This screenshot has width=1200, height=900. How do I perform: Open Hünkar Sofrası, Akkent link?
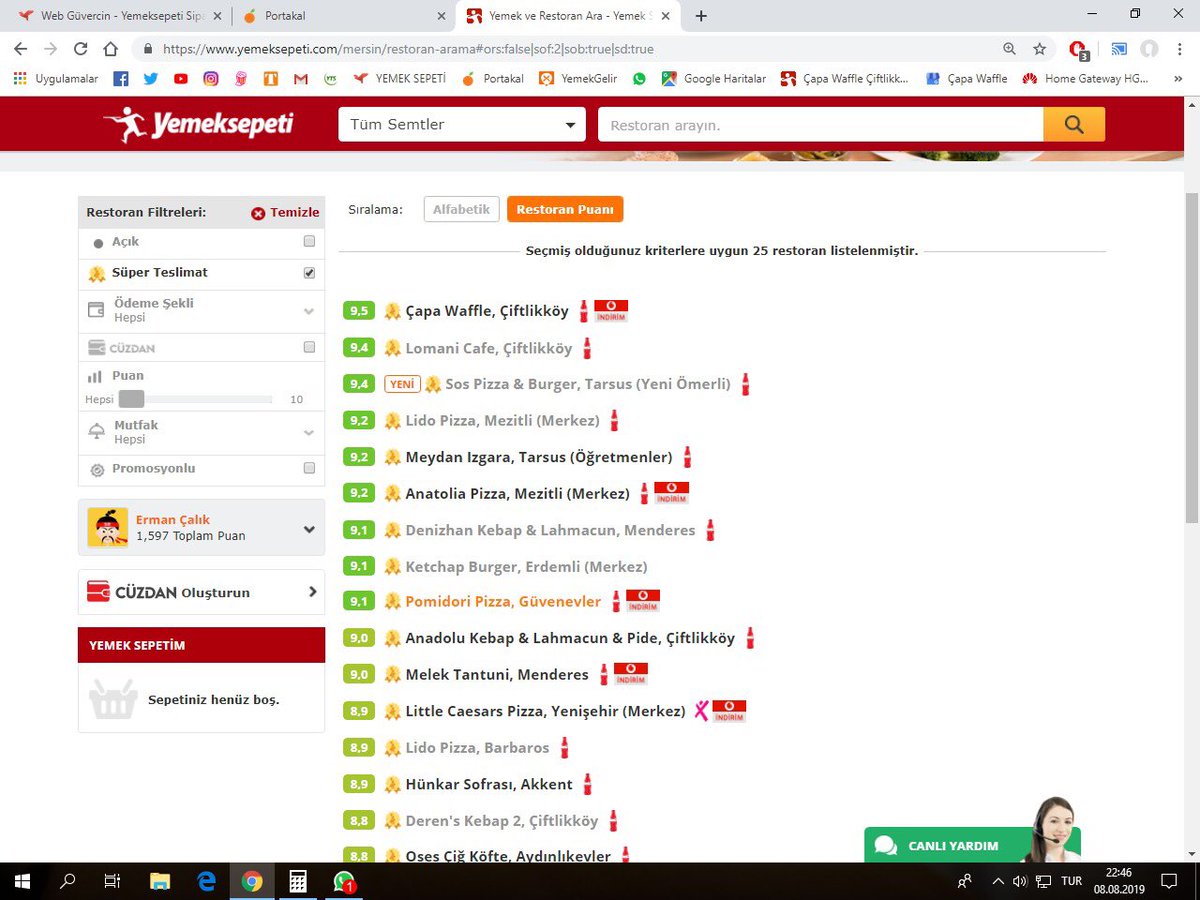pos(489,784)
